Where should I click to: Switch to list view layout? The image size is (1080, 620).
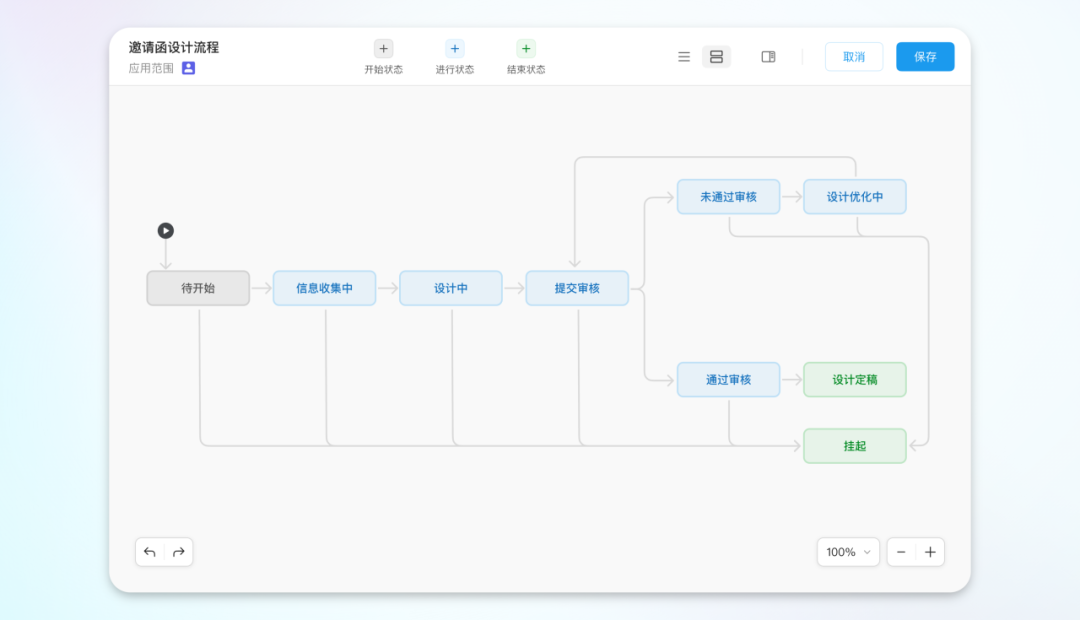click(x=684, y=57)
